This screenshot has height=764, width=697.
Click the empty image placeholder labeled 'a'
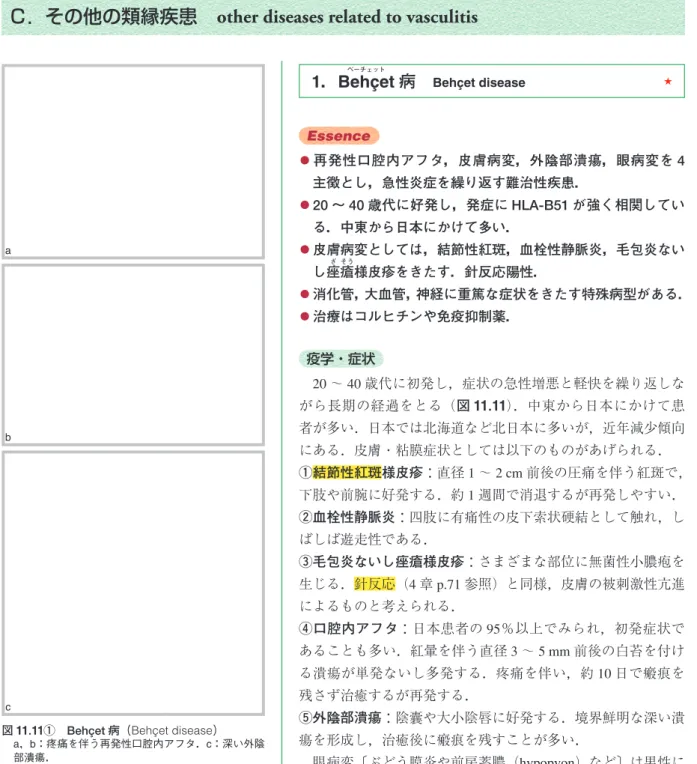click(134, 161)
